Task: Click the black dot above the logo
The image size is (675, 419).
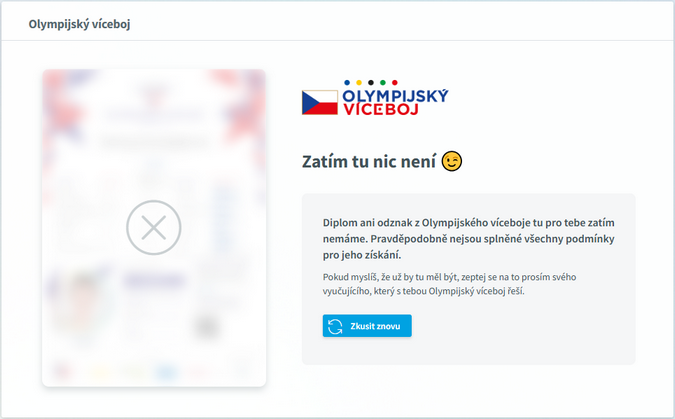Action: (x=371, y=83)
